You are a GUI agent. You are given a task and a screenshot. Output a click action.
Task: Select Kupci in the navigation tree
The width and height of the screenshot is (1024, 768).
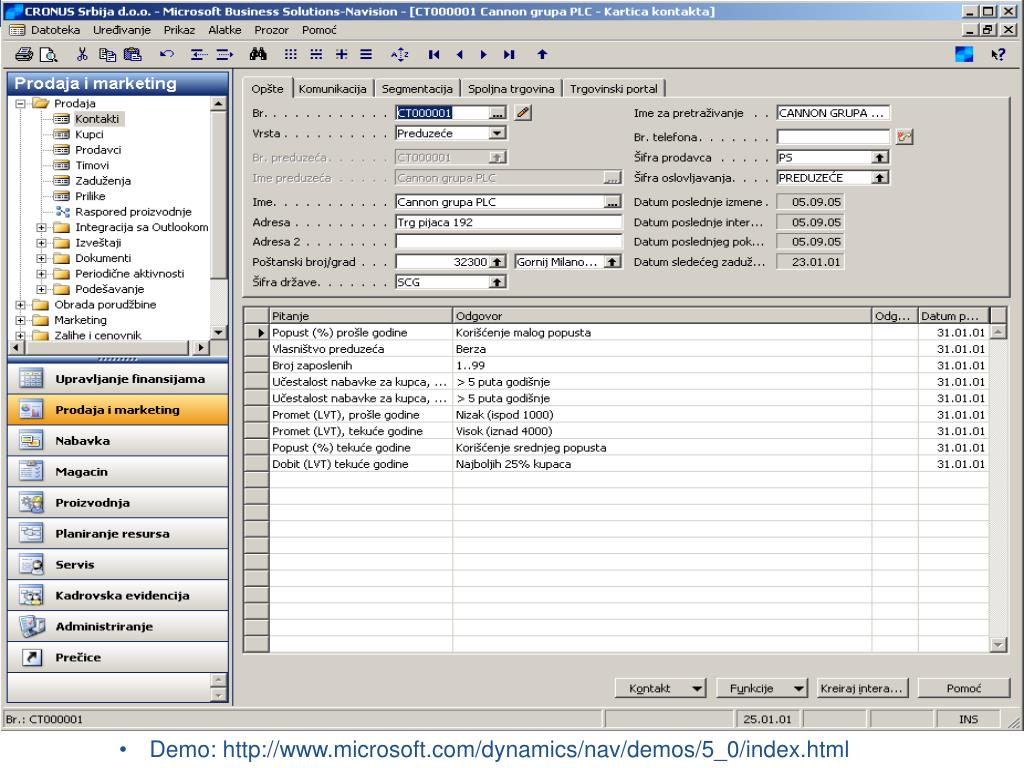pyautogui.click(x=89, y=135)
